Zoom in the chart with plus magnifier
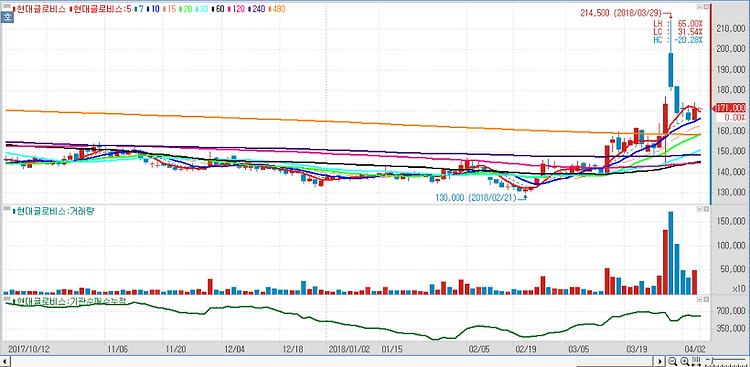 tap(684, 361)
